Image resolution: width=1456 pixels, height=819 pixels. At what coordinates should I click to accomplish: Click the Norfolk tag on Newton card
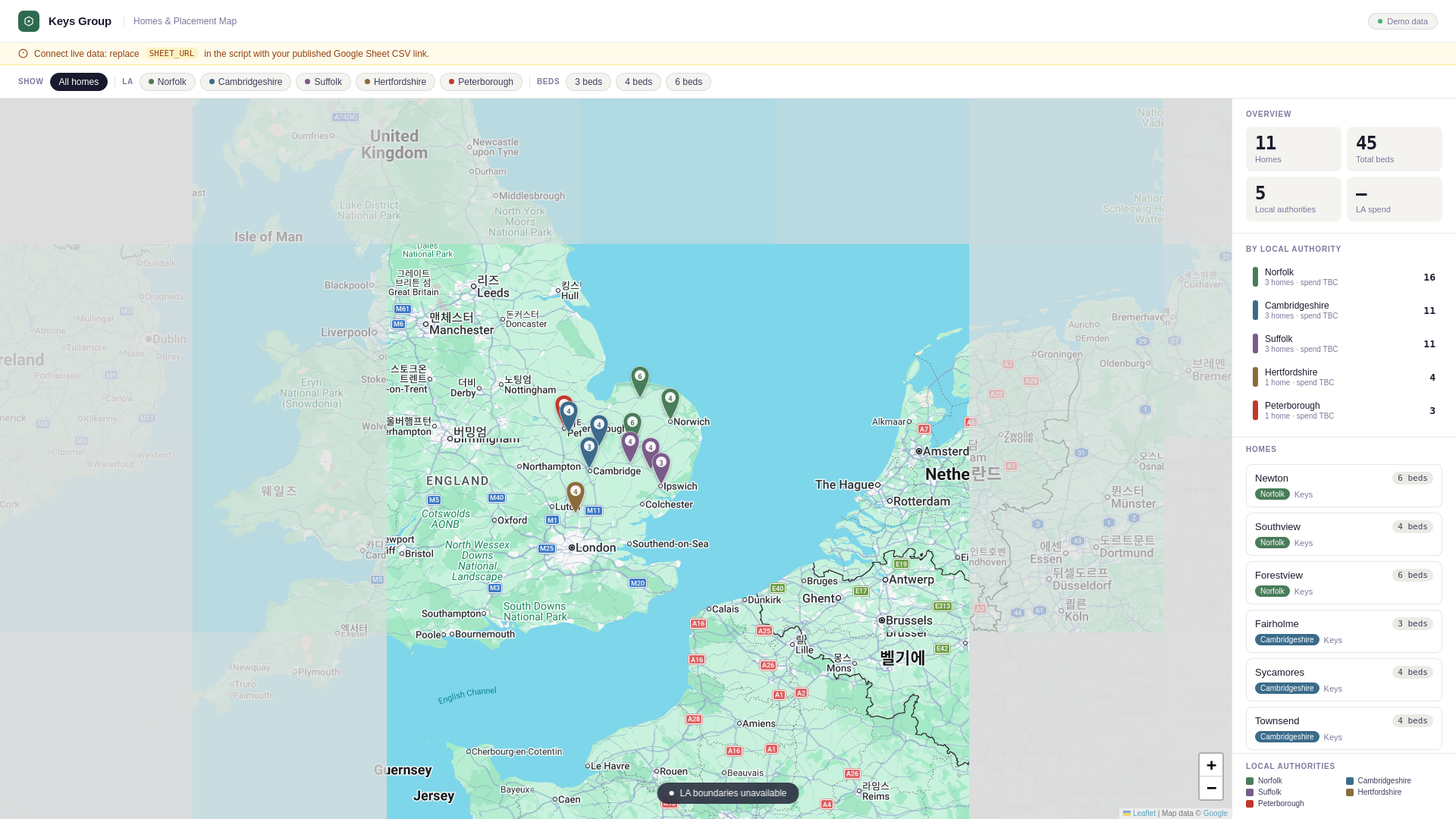(x=1272, y=494)
